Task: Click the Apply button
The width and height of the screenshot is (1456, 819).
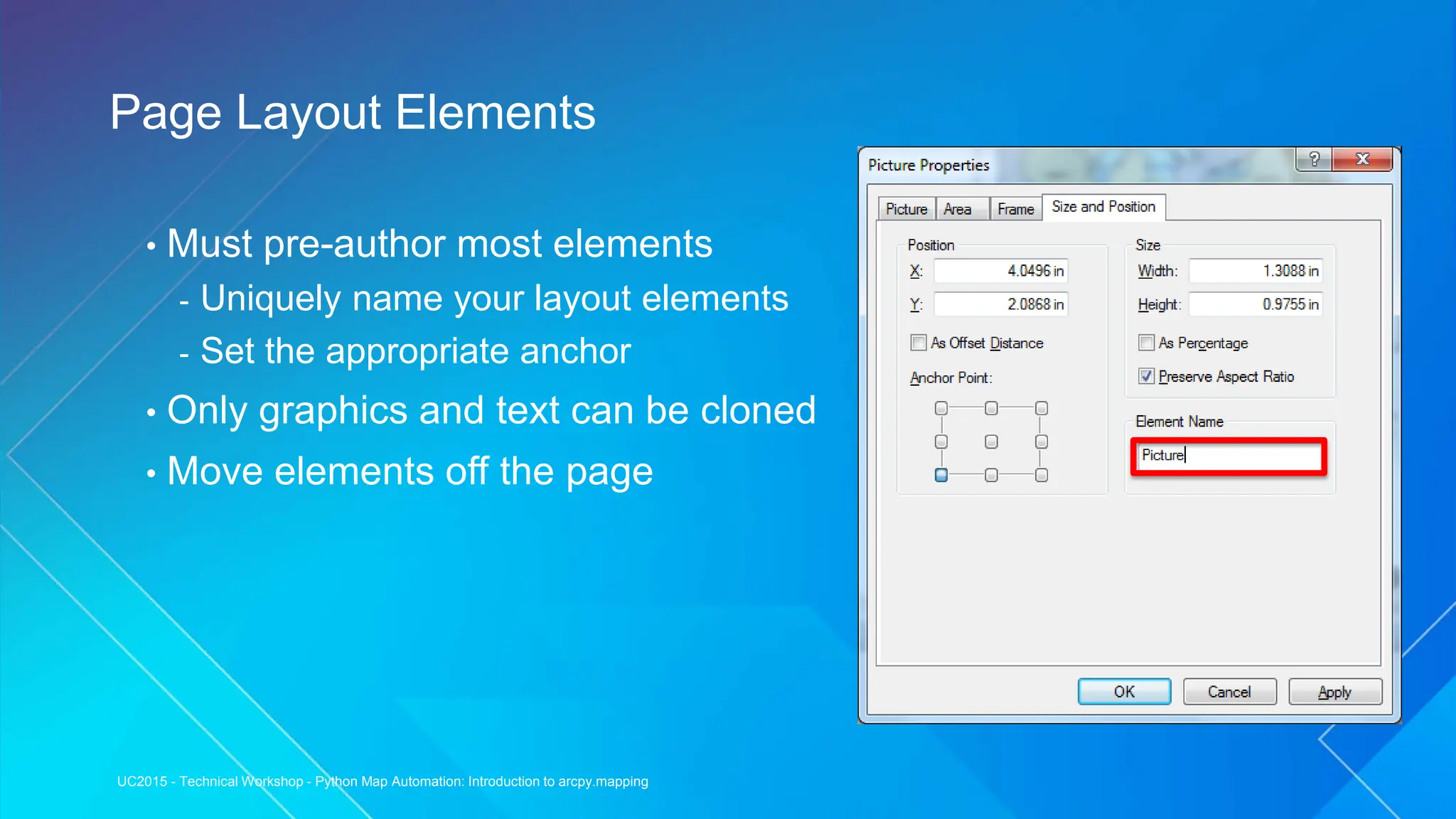Action: [x=1334, y=692]
